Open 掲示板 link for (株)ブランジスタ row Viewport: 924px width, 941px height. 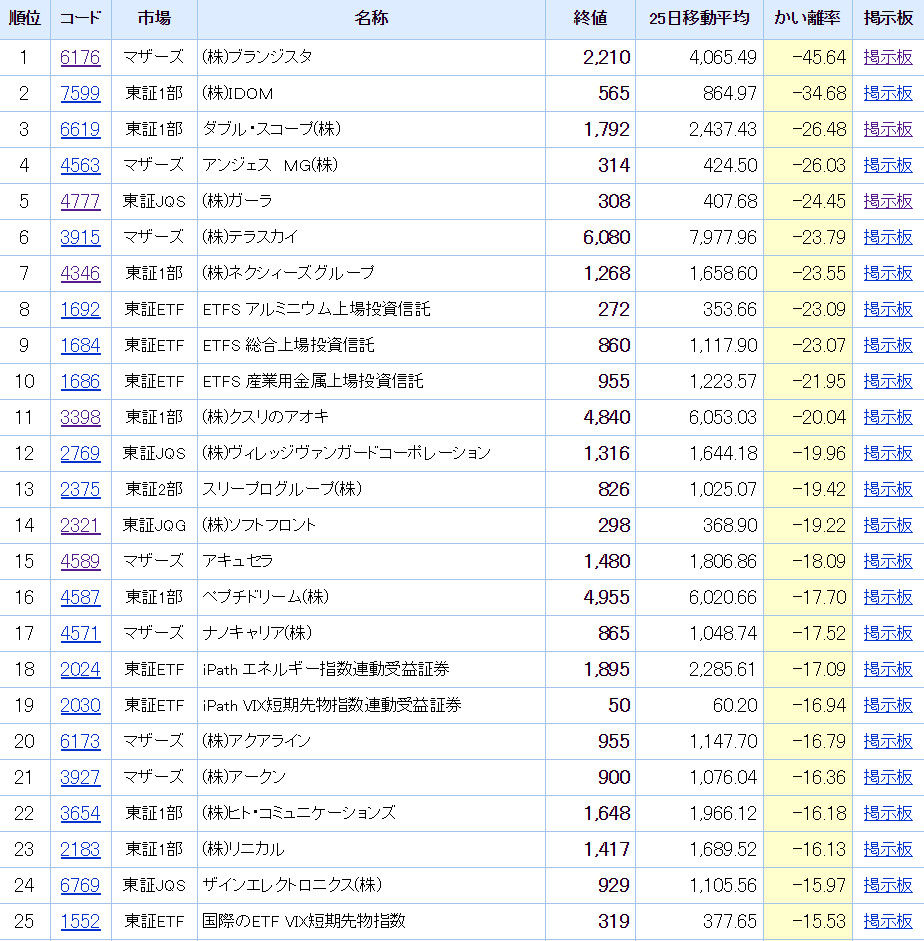(888, 58)
